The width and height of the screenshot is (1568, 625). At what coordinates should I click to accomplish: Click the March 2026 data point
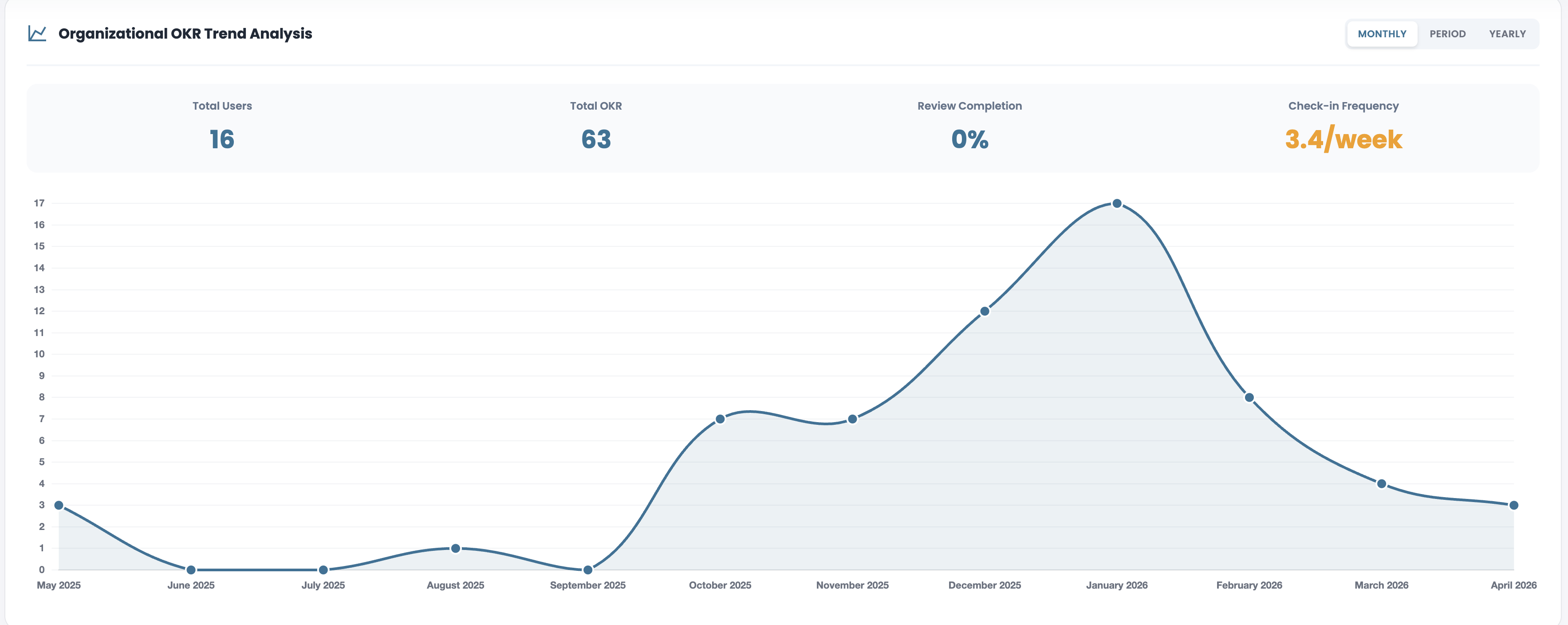pyautogui.click(x=1381, y=484)
